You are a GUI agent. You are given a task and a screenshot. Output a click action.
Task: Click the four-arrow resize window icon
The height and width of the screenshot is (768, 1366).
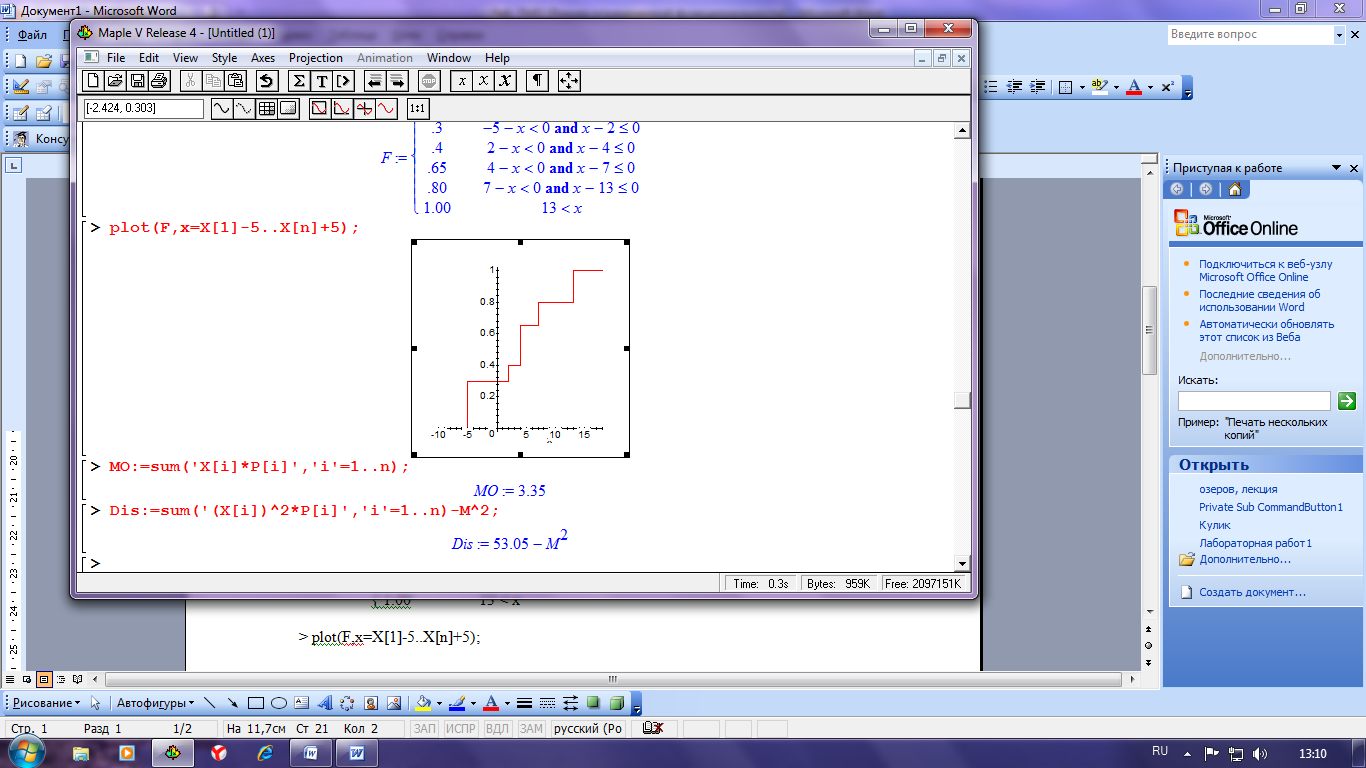[569, 81]
